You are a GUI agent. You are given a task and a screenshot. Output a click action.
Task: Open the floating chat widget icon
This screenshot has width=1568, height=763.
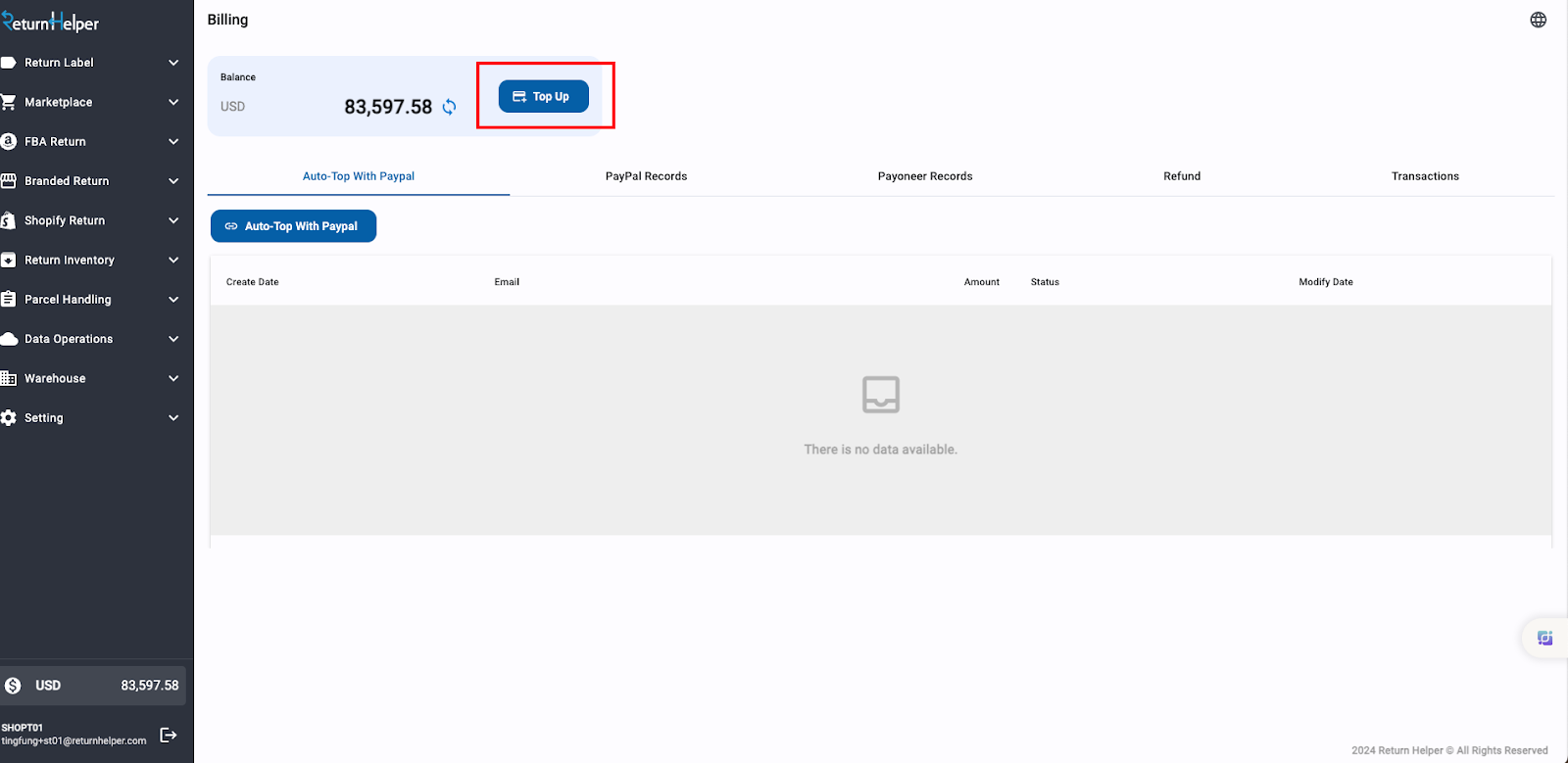point(1544,639)
